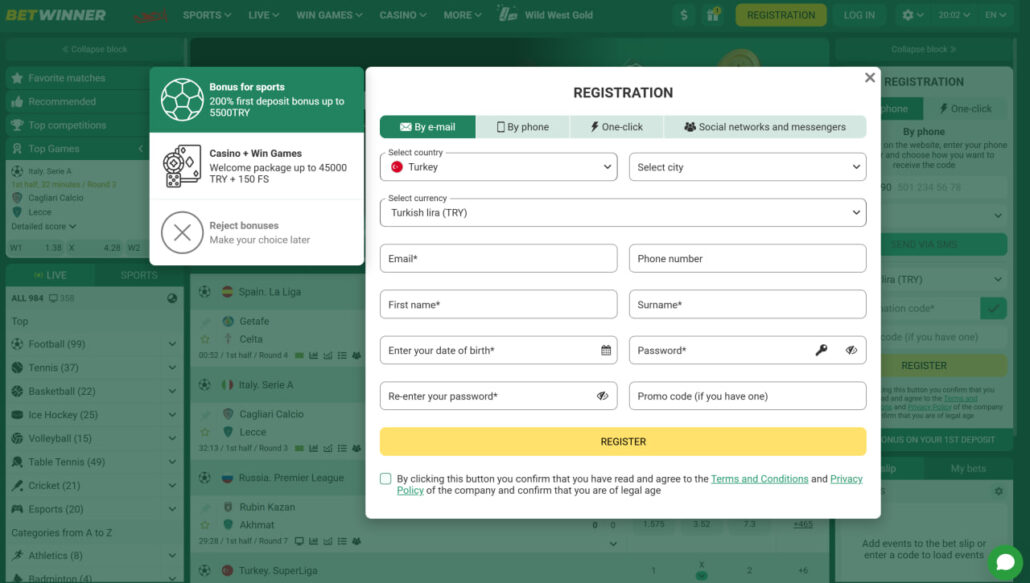
Task: Open the Select currency dropdown
Action: coord(623,213)
